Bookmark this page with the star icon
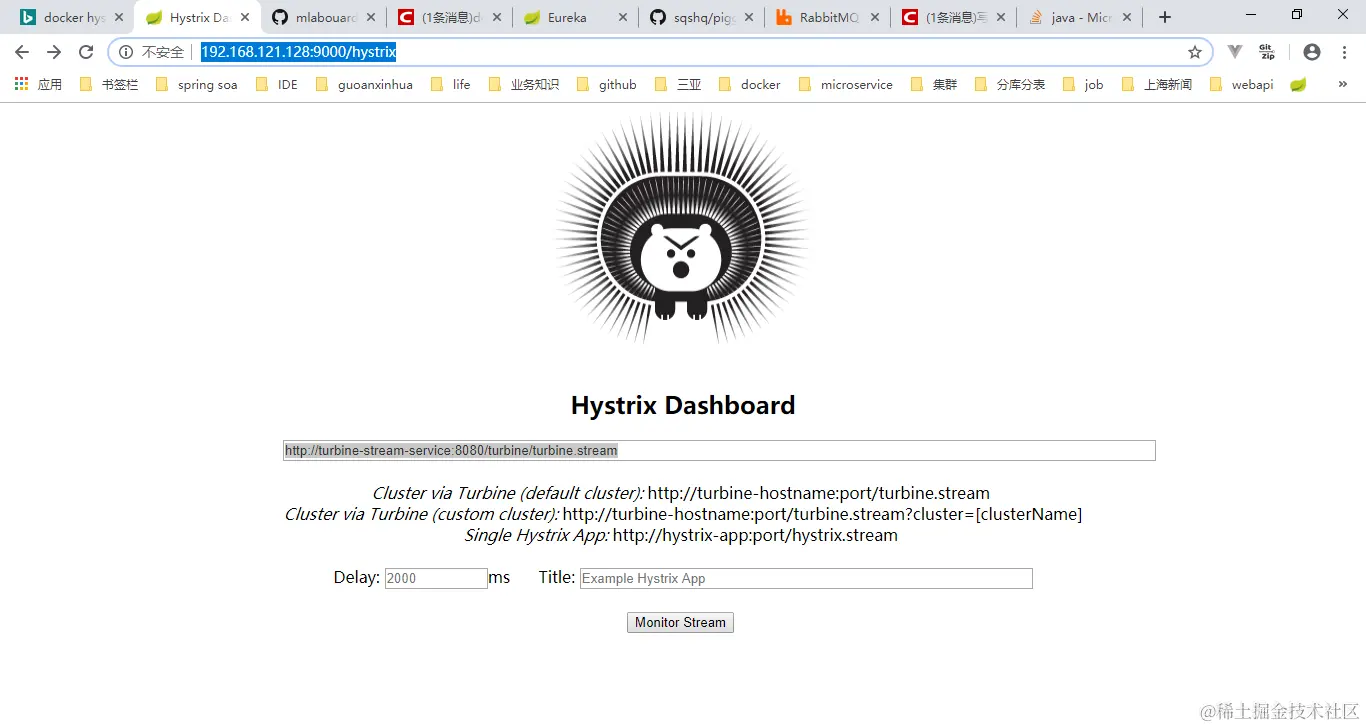The image size is (1366, 728). 1195,52
